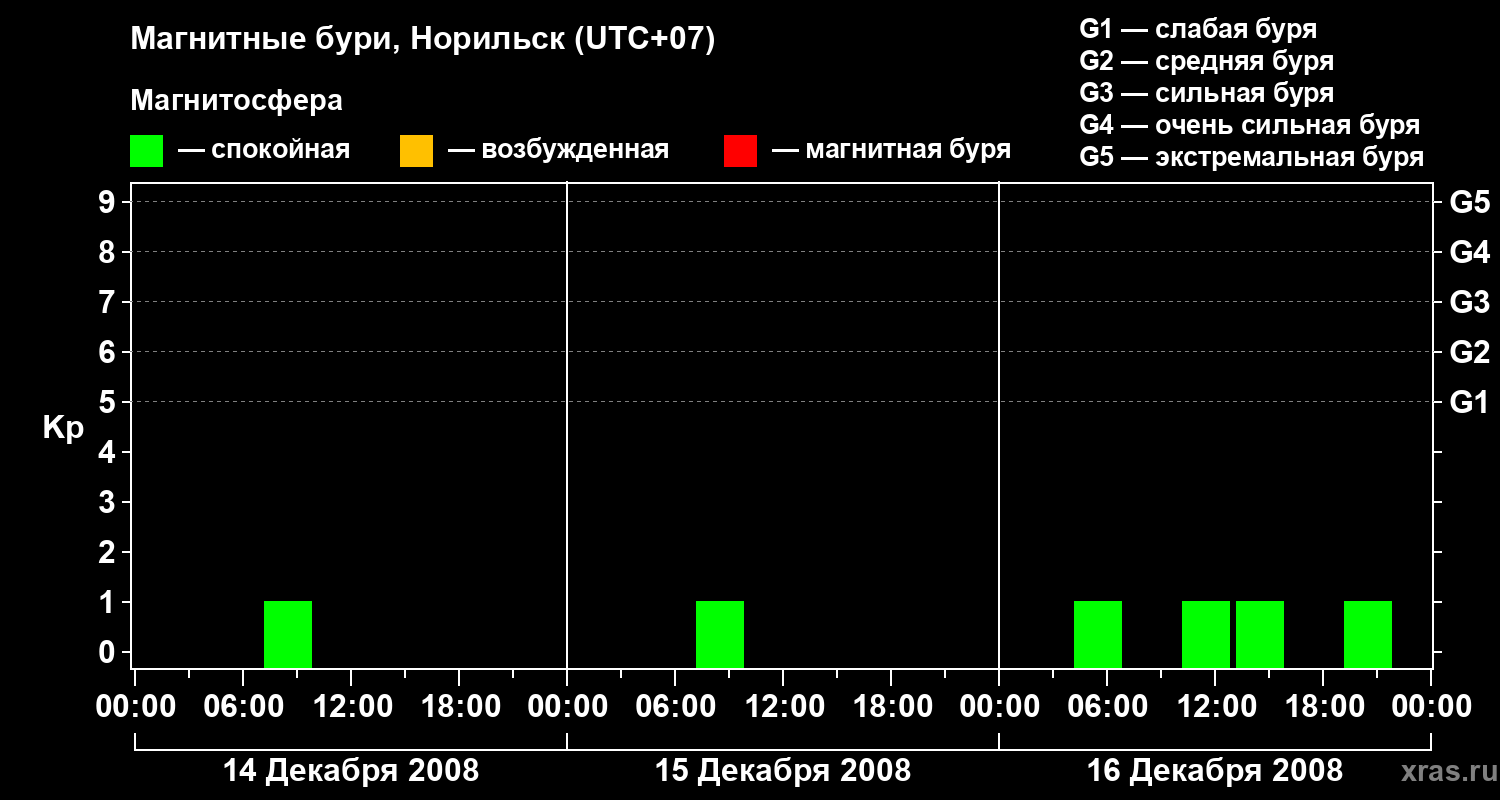Click the '18:00' tick under 16 December

pos(1323,706)
